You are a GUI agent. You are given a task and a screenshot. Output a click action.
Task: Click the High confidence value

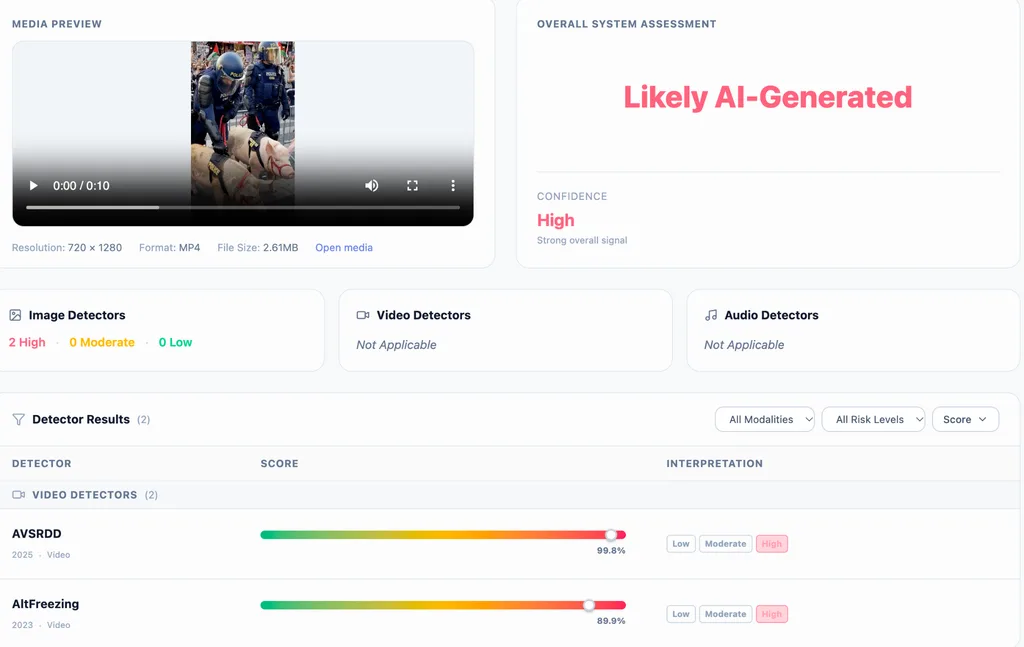556,221
